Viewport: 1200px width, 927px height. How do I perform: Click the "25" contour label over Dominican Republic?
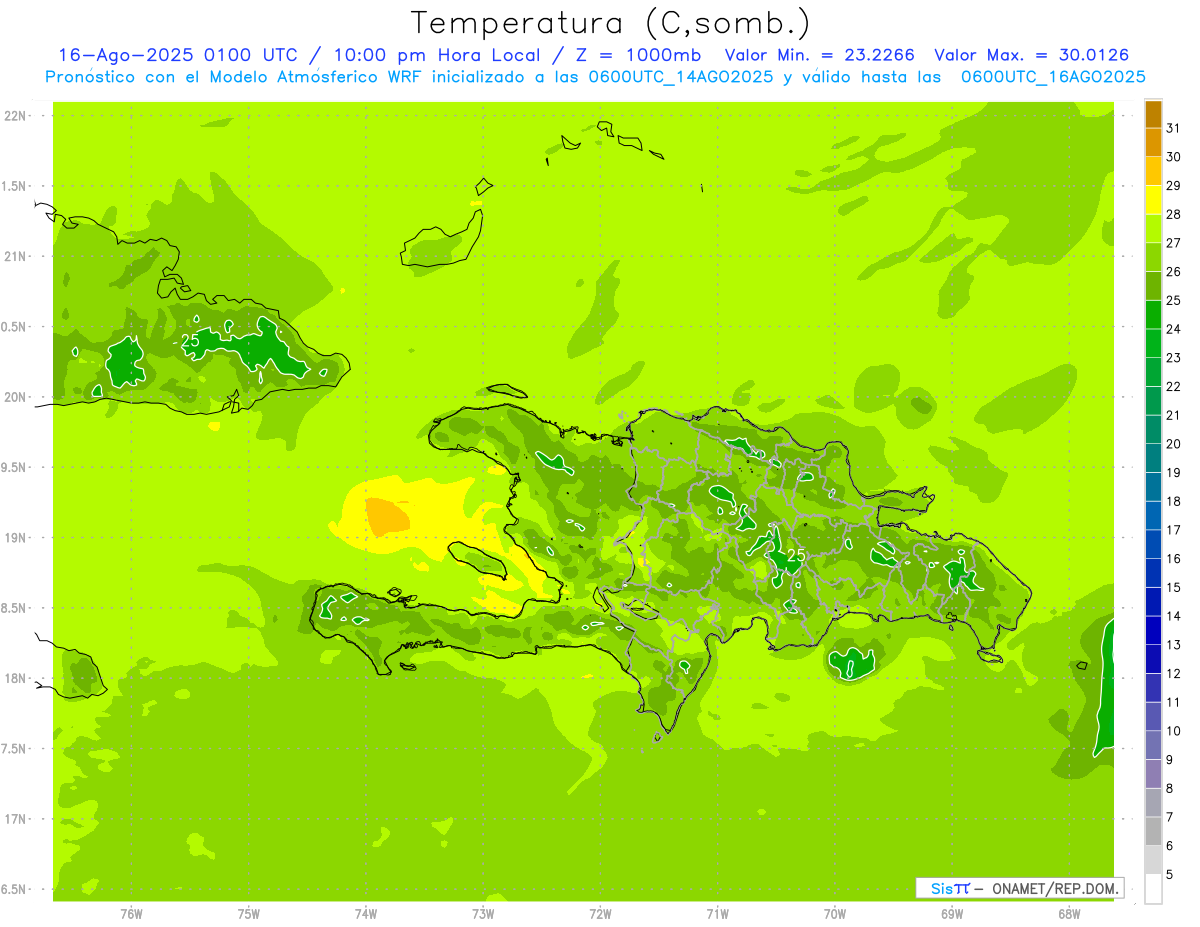coord(796,555)
